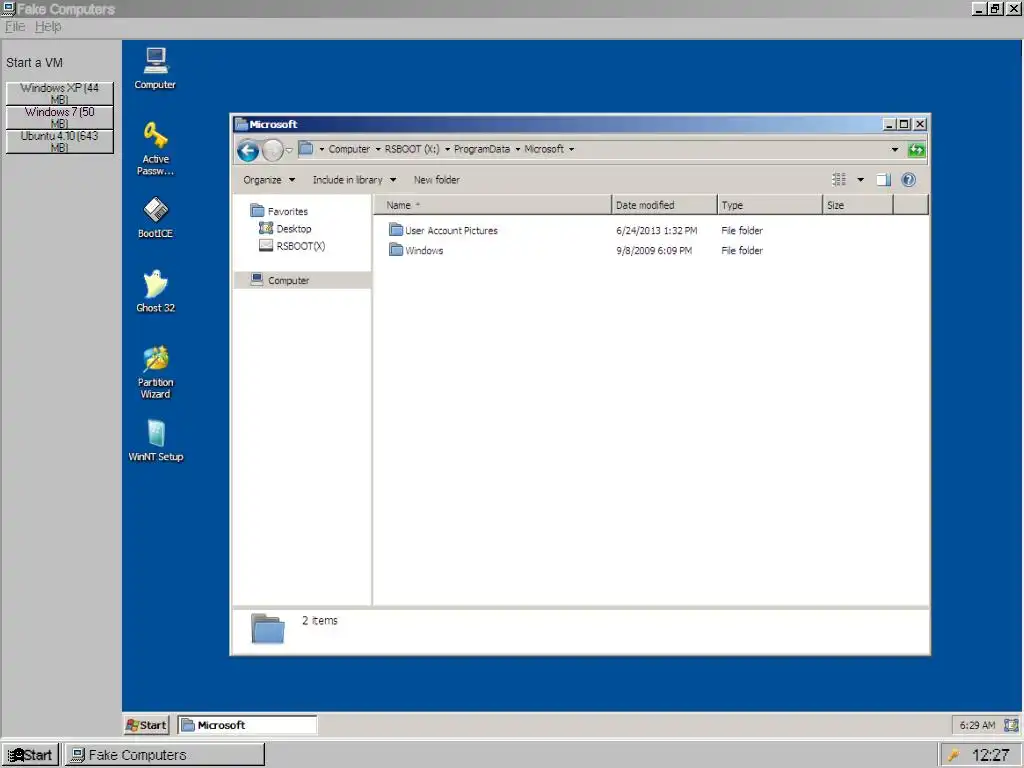Click the green Refresh icon in address bar
Viewport: 1024px width, 768px height.
(x=916, y=150)
